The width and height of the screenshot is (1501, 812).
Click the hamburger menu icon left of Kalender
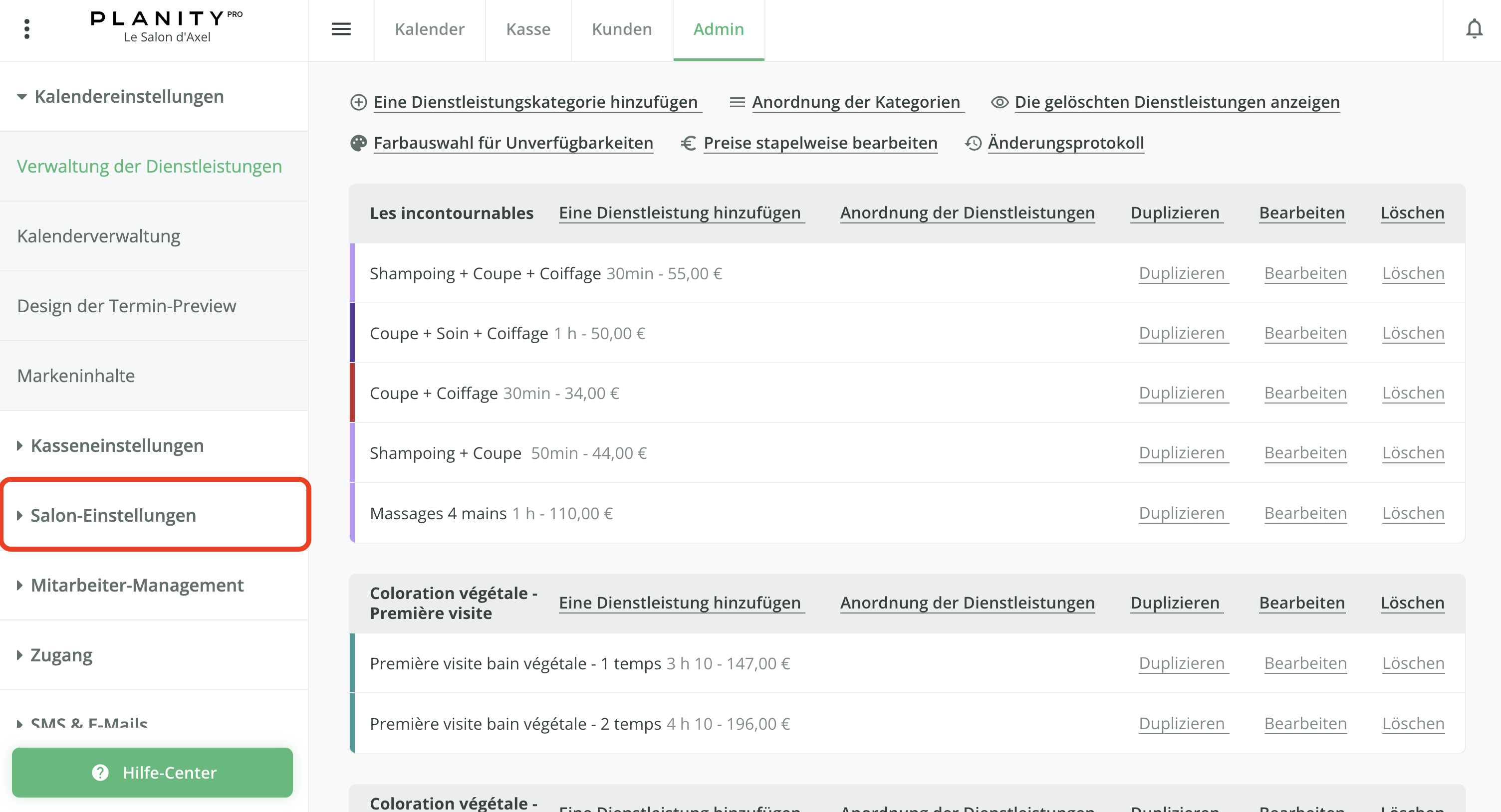(341, 29)
